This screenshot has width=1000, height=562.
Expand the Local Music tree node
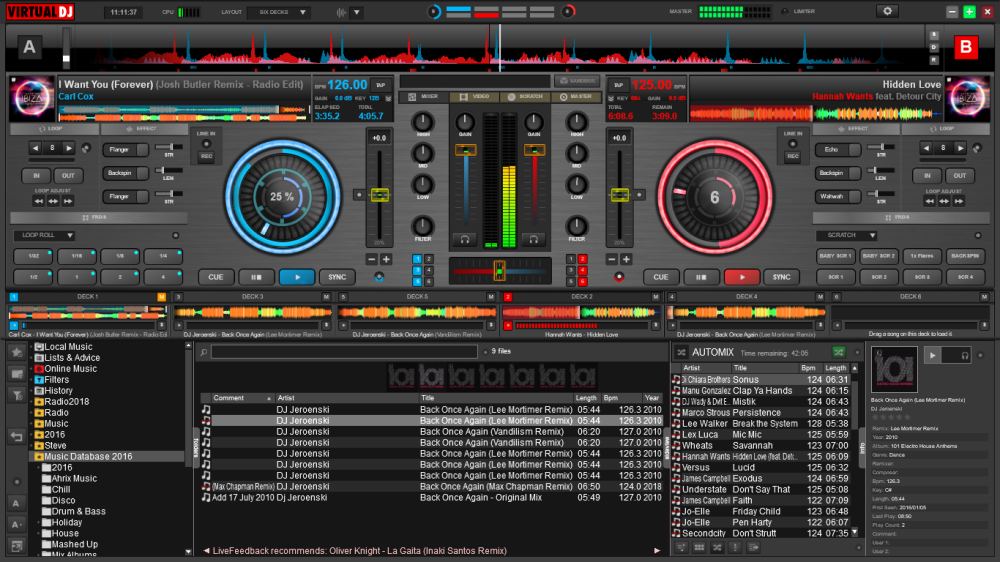31,347
